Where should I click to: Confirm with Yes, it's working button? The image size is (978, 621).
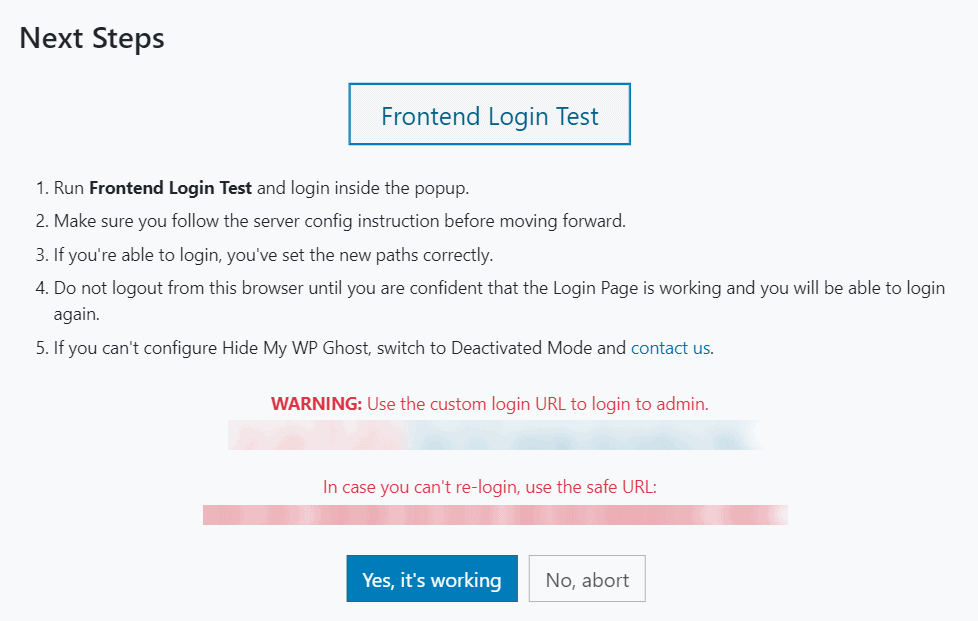pyautogui.click(x=431, y=579)
